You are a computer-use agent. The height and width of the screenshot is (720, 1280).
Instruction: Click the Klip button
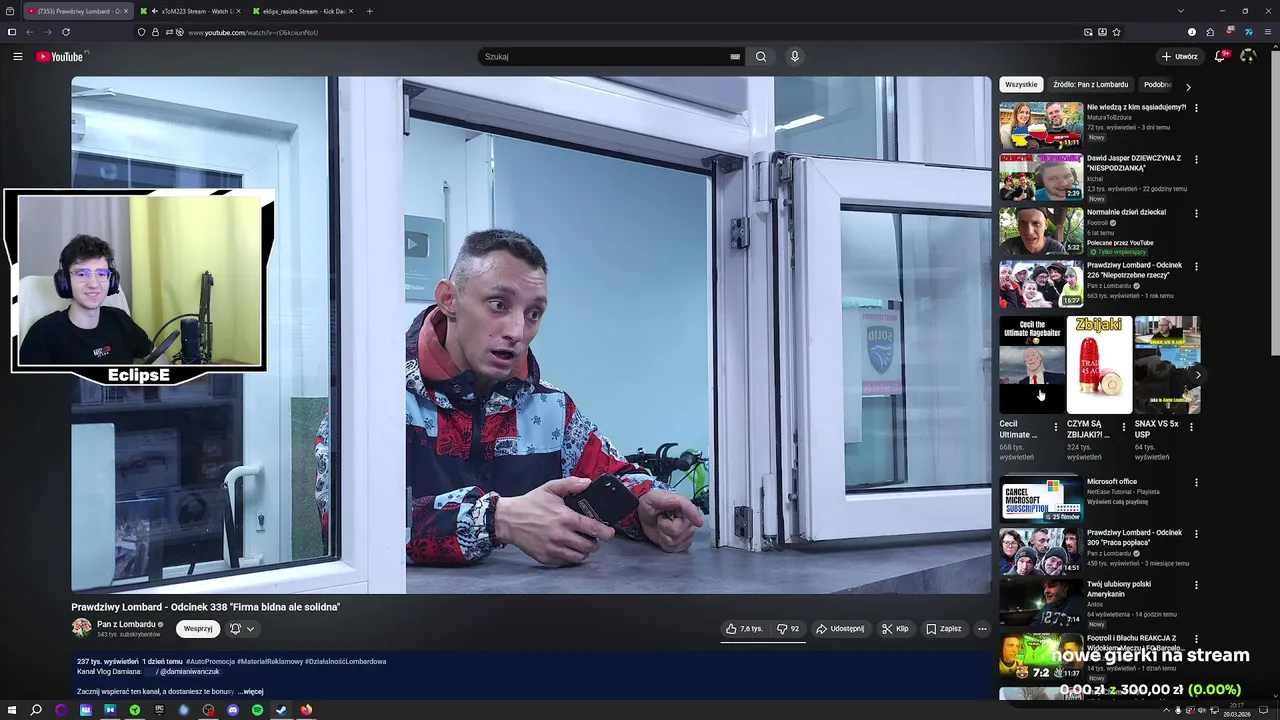[895, 629]
